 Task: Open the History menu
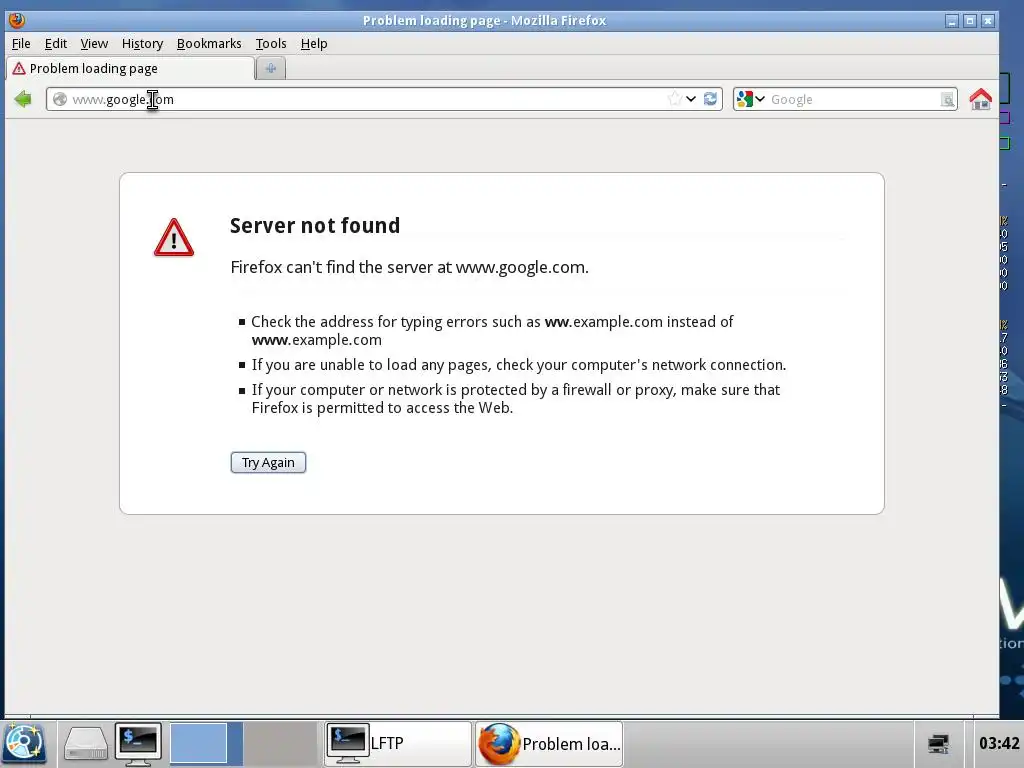point(142,44)
